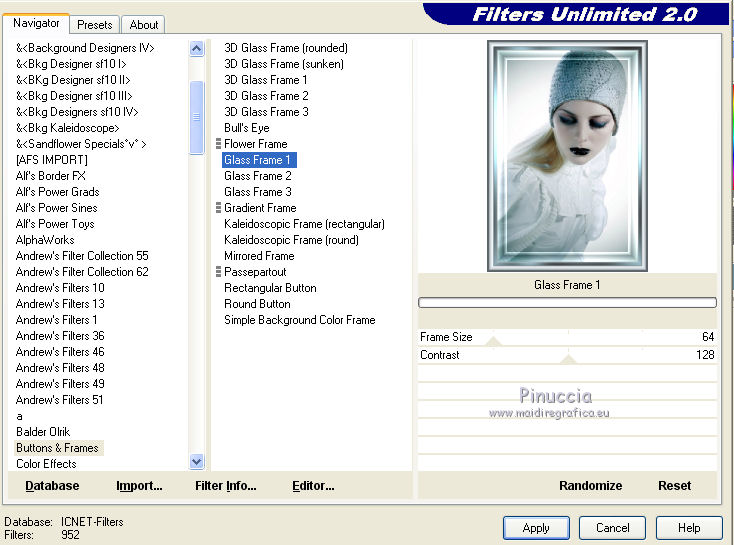Image resolution: width=734 pixels, height=545 pixels.
Task: Select 3D Glass Frame (rounded) filter
Action: click(285, 48)
